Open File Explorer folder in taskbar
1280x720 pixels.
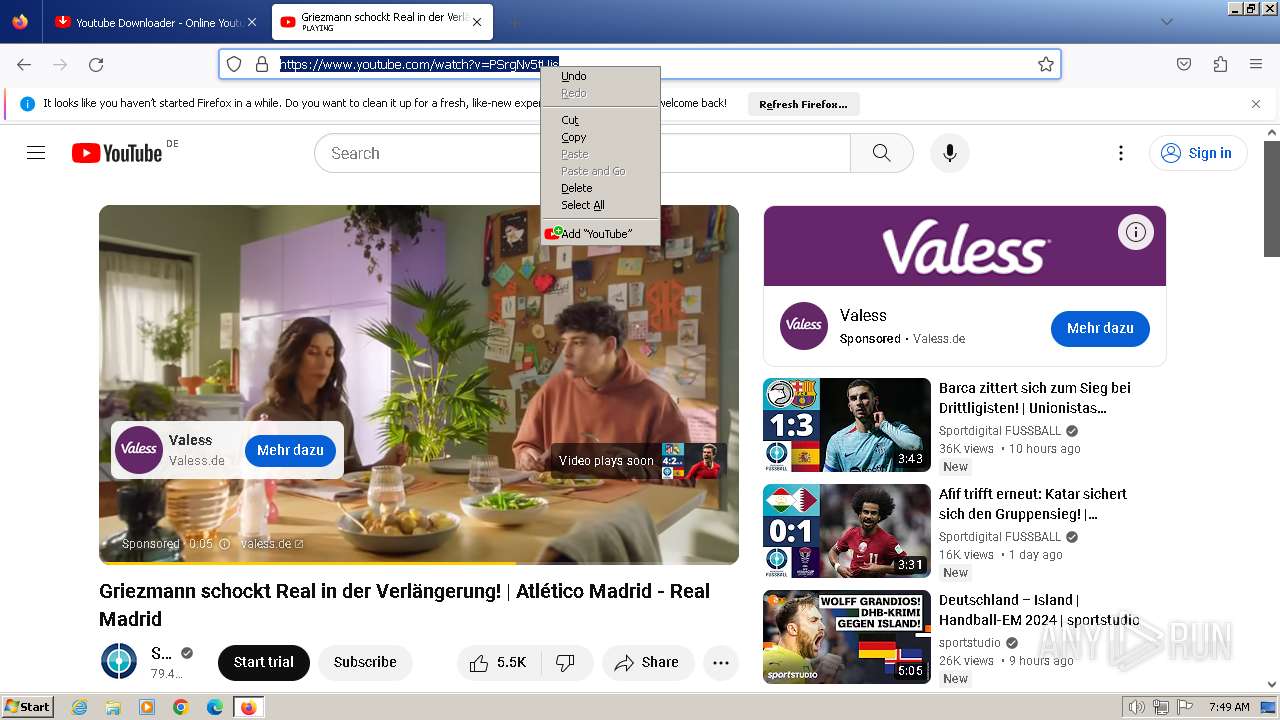point(113,707)
